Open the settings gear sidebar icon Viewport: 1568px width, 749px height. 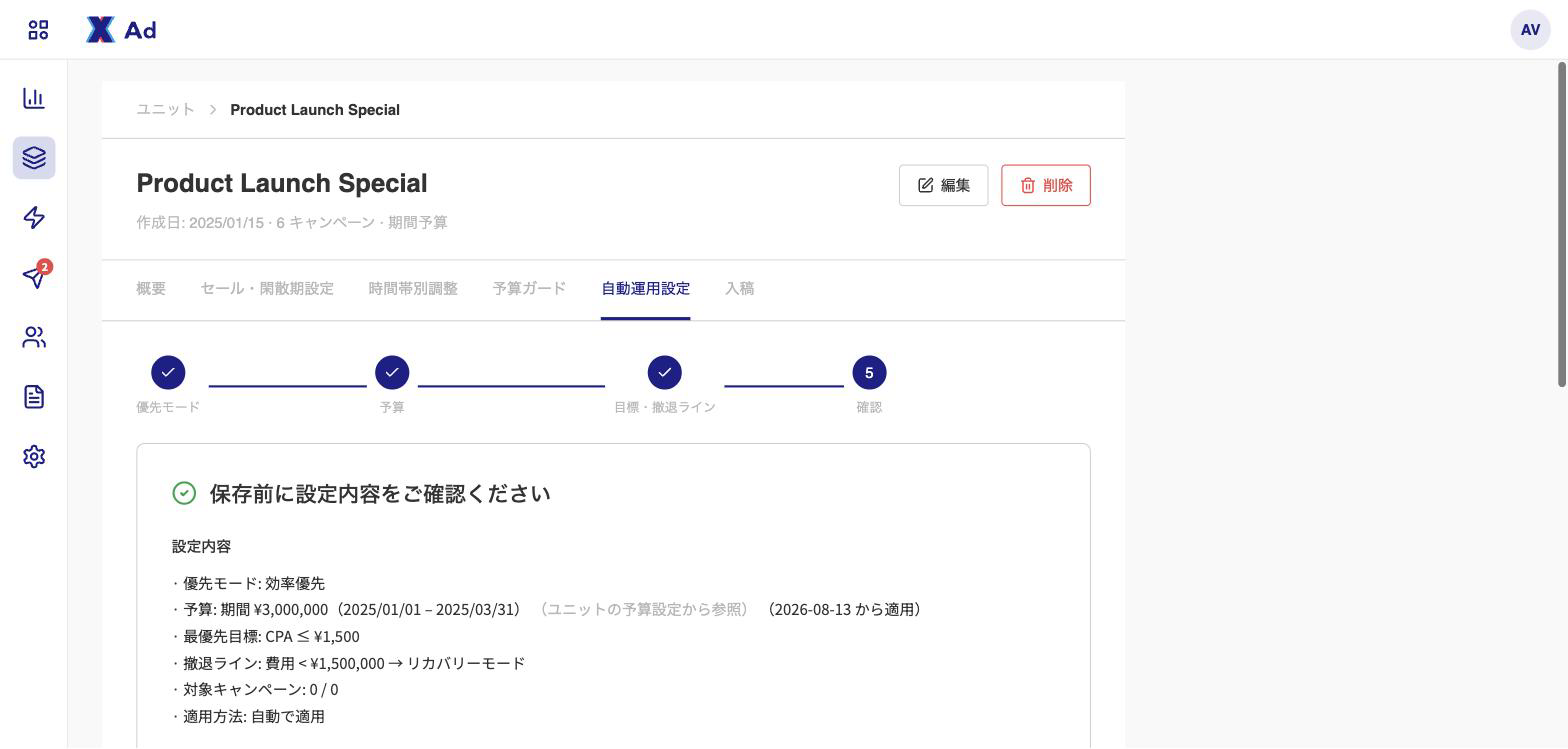(34, 456)
